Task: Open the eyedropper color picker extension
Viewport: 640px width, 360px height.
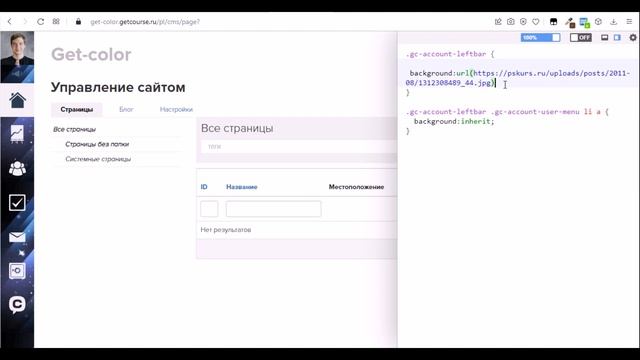Action: pos(570,22)
